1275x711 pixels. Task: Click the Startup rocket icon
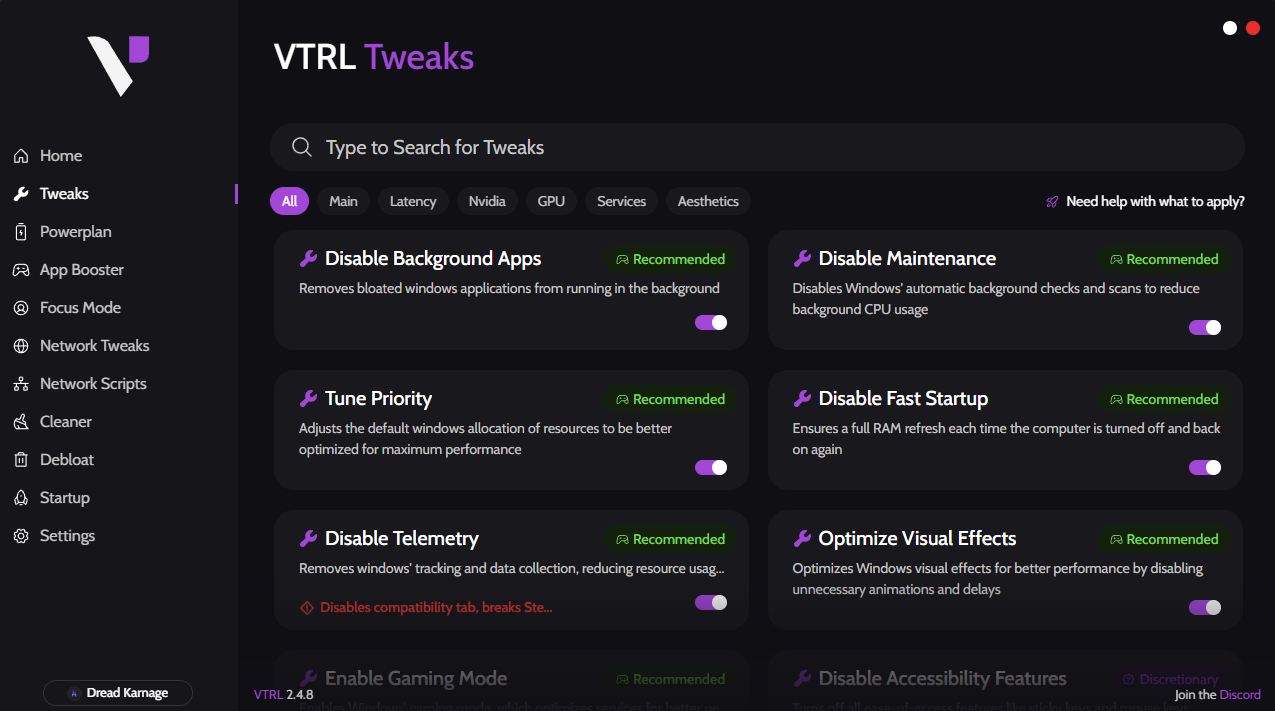20,498
